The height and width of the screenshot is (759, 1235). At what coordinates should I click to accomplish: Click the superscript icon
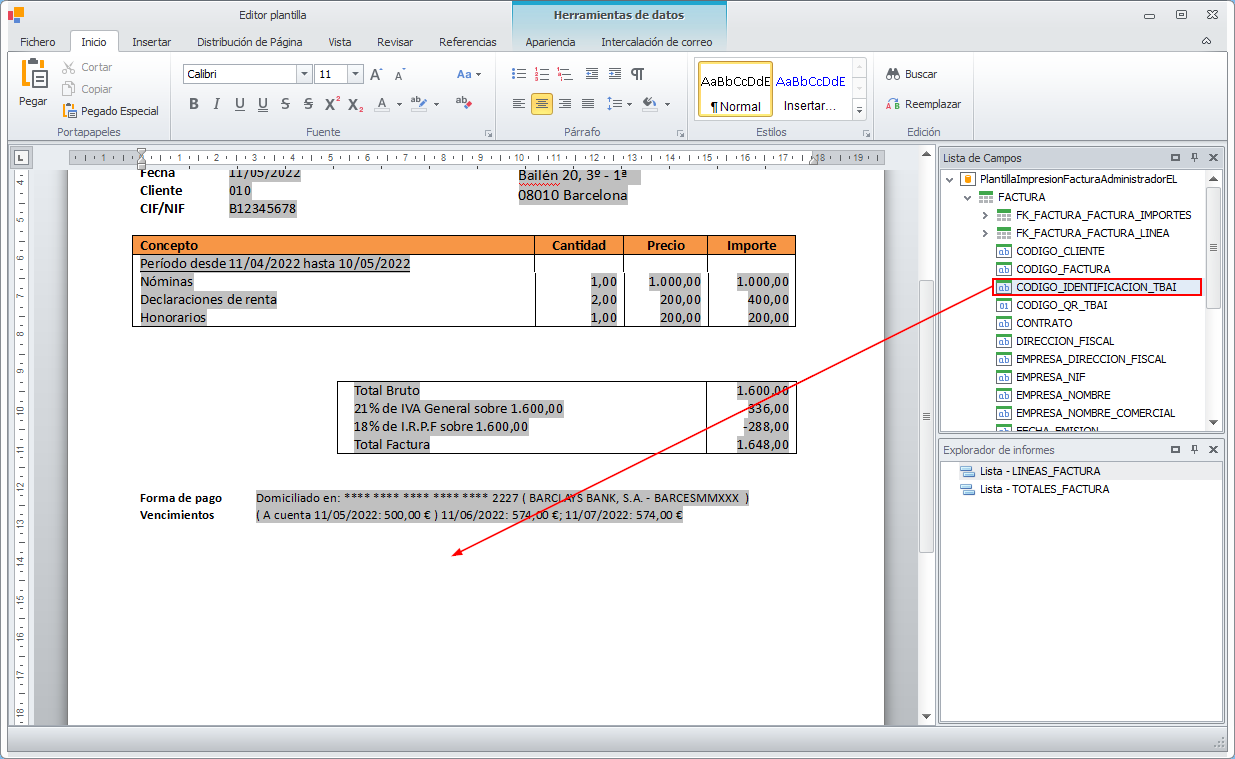click(x=331, y=104)
